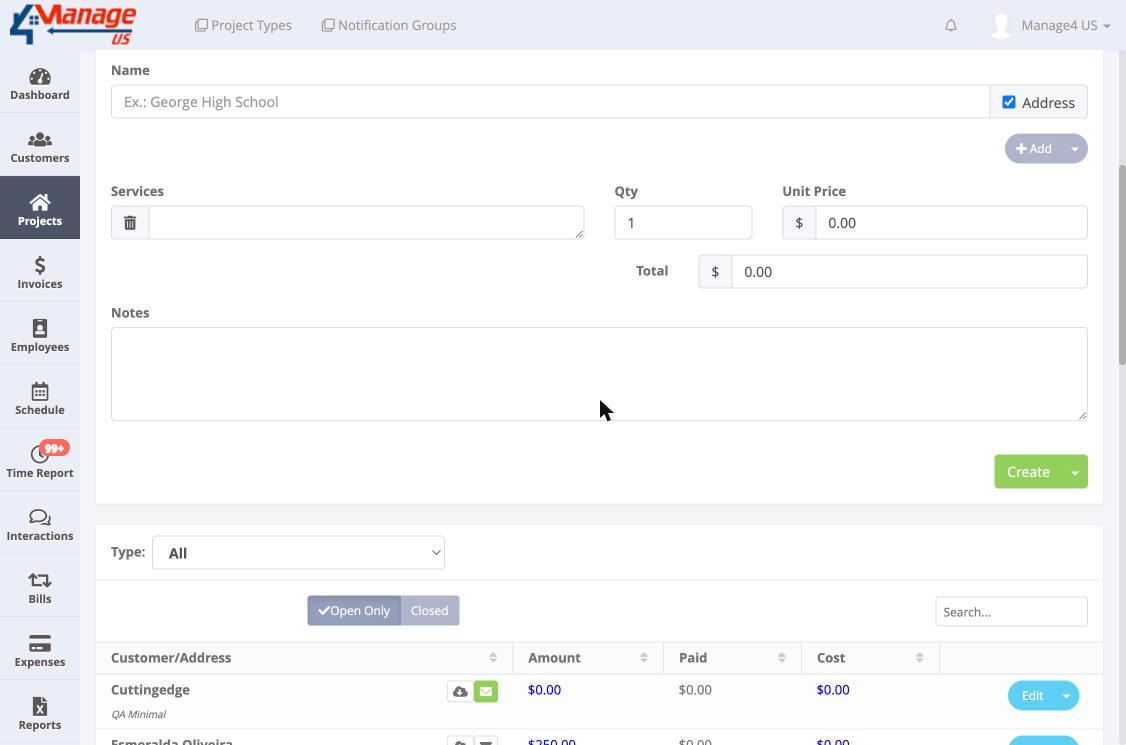Open the Cuttingedge cost $0.00 link

(833, 690)
